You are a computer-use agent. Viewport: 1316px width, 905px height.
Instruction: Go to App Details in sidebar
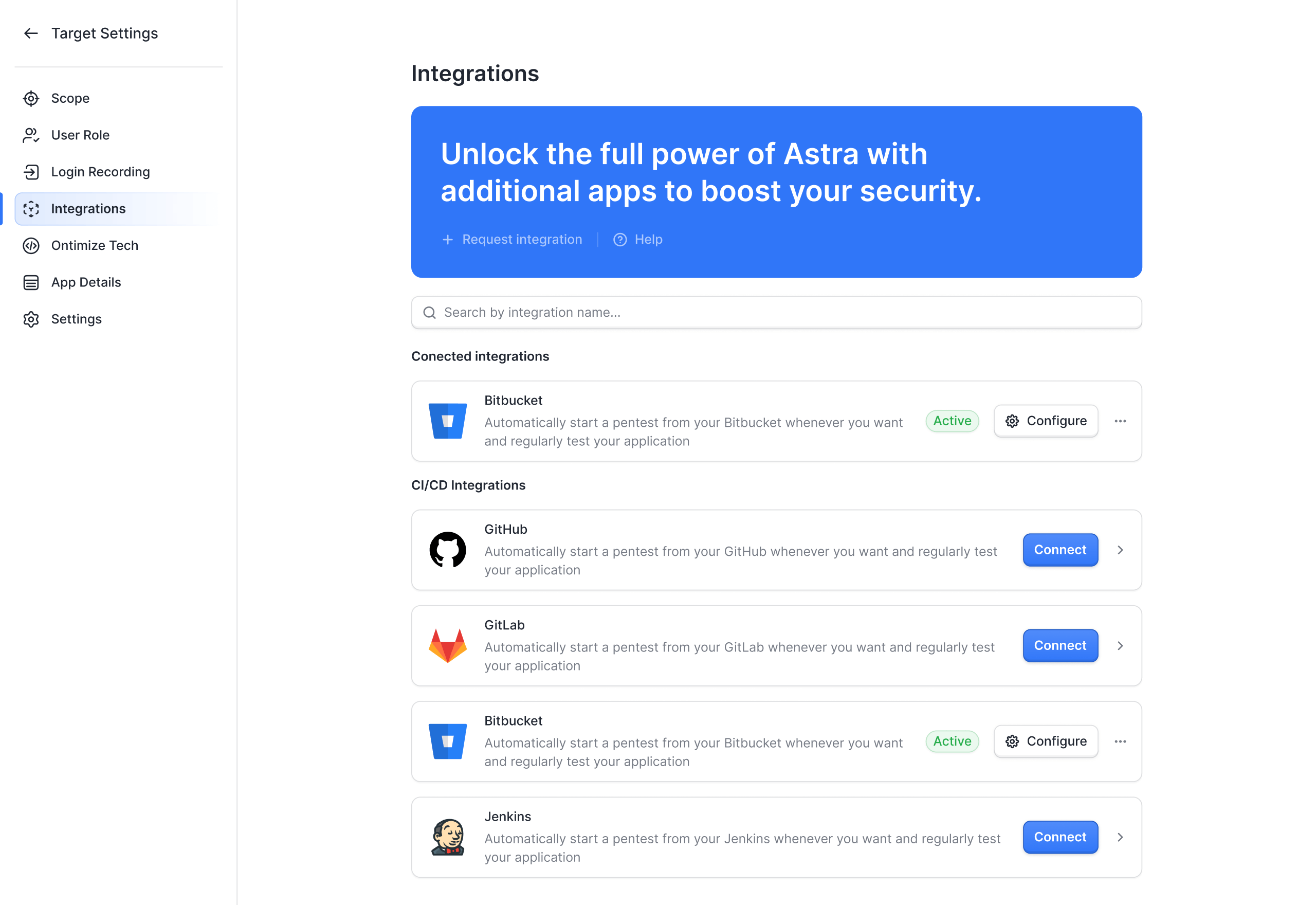pyautogui.click(x=85, y=282)
